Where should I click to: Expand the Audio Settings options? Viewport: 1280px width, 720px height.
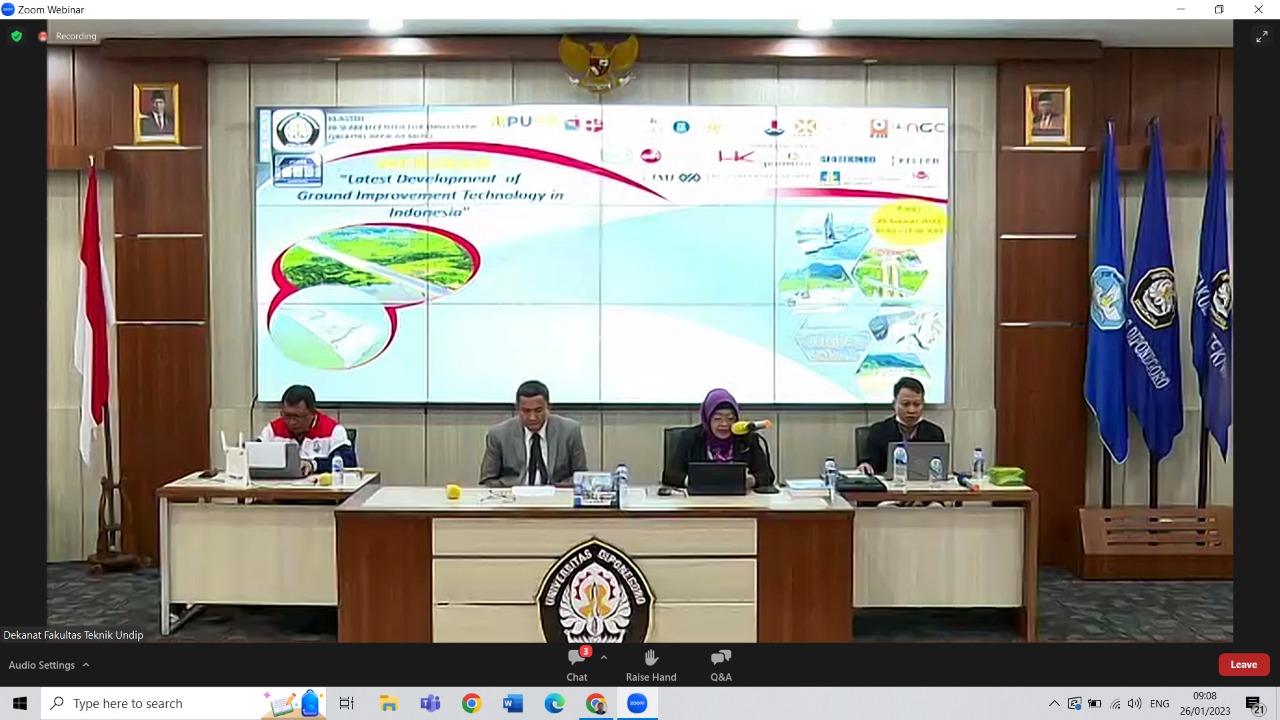pos(86,665)
